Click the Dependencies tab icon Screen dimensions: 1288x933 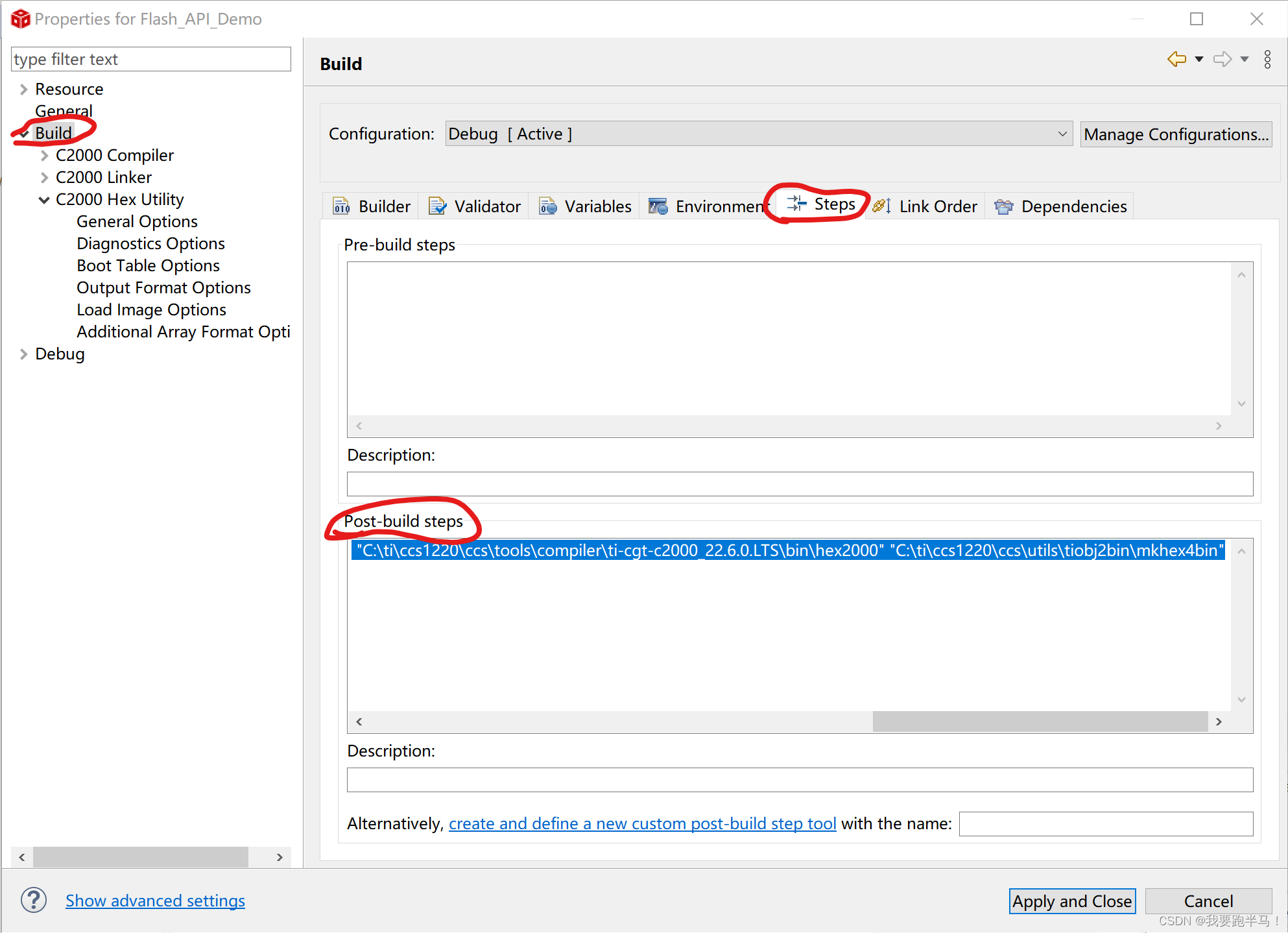tap(1003, 206)
